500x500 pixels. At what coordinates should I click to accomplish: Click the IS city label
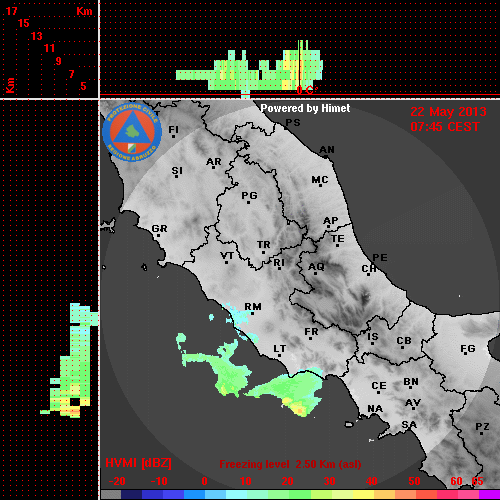[x=373, y=337]
